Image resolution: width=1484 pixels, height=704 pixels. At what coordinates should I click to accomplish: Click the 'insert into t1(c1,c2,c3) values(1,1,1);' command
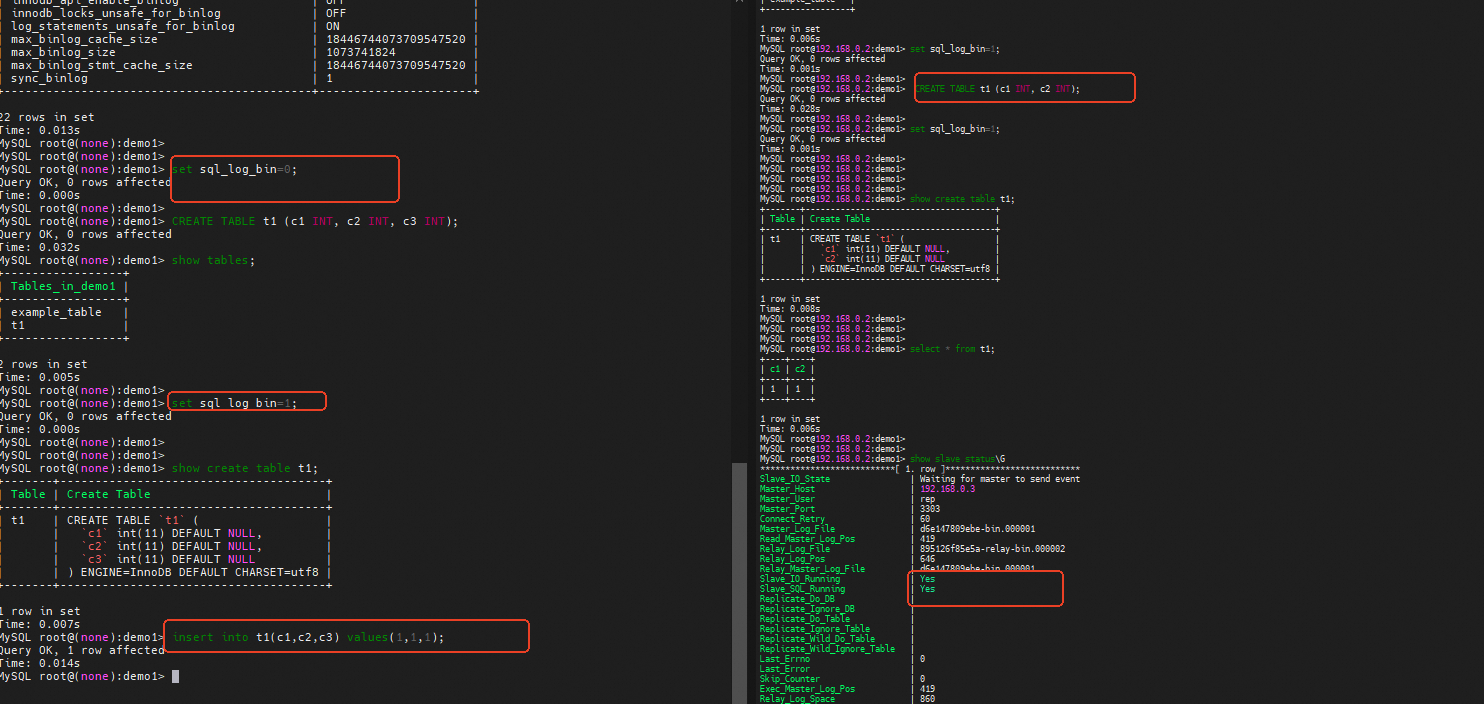pyautogui.click(x=309, y=637)
